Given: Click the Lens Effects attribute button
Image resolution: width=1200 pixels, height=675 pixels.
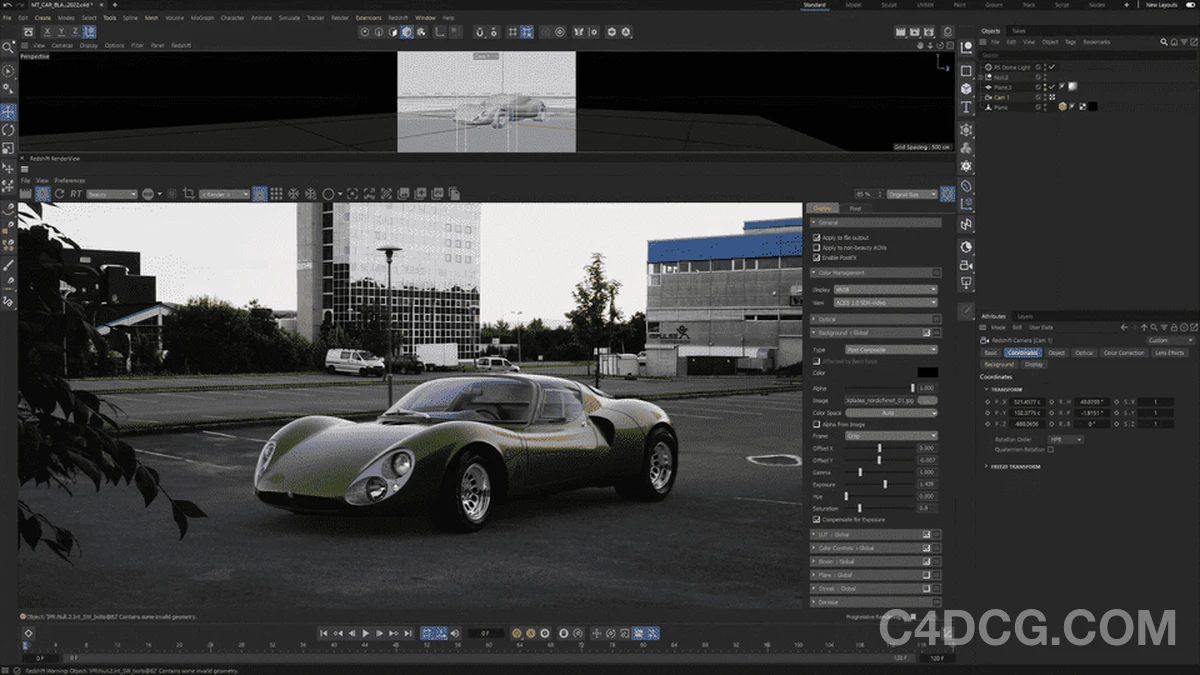Looking at the screenshot, I should pyautogui.click(x=1168, y=353).
